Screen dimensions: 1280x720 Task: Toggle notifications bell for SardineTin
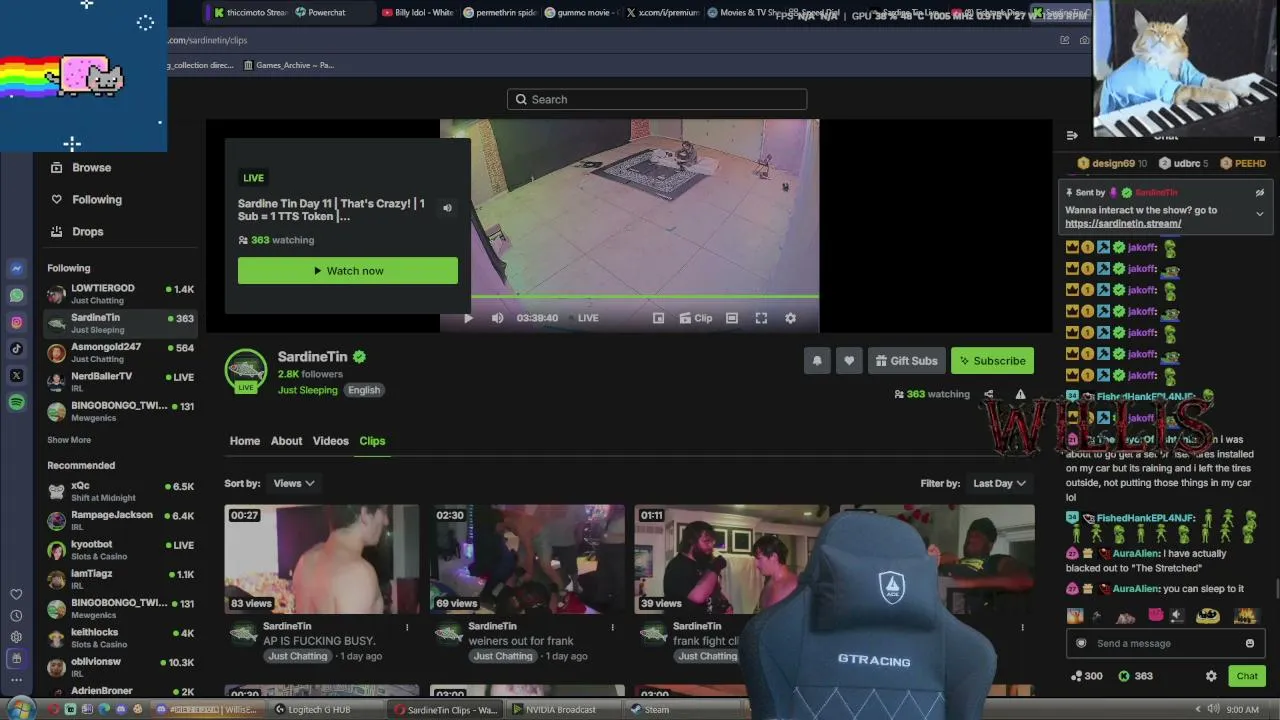pos(817,361)
